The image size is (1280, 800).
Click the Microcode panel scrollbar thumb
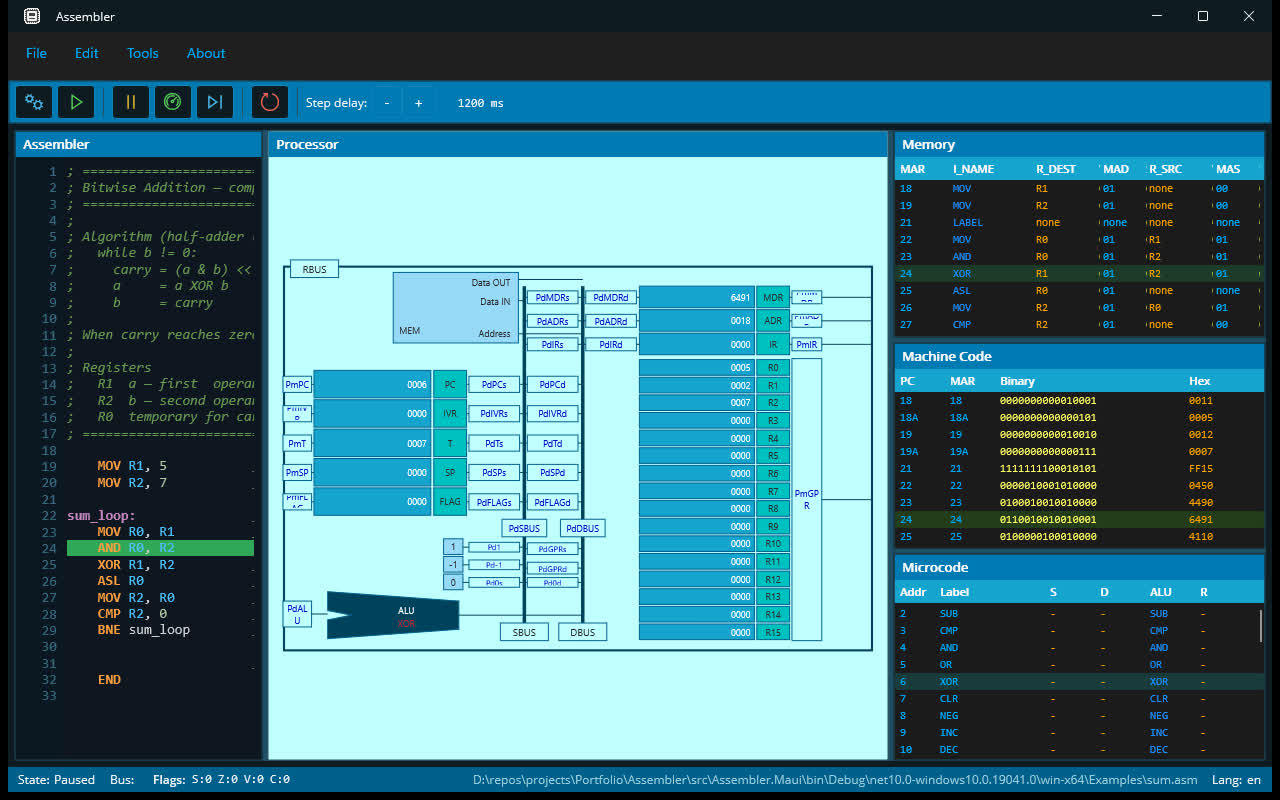(x=1260, y=626)
